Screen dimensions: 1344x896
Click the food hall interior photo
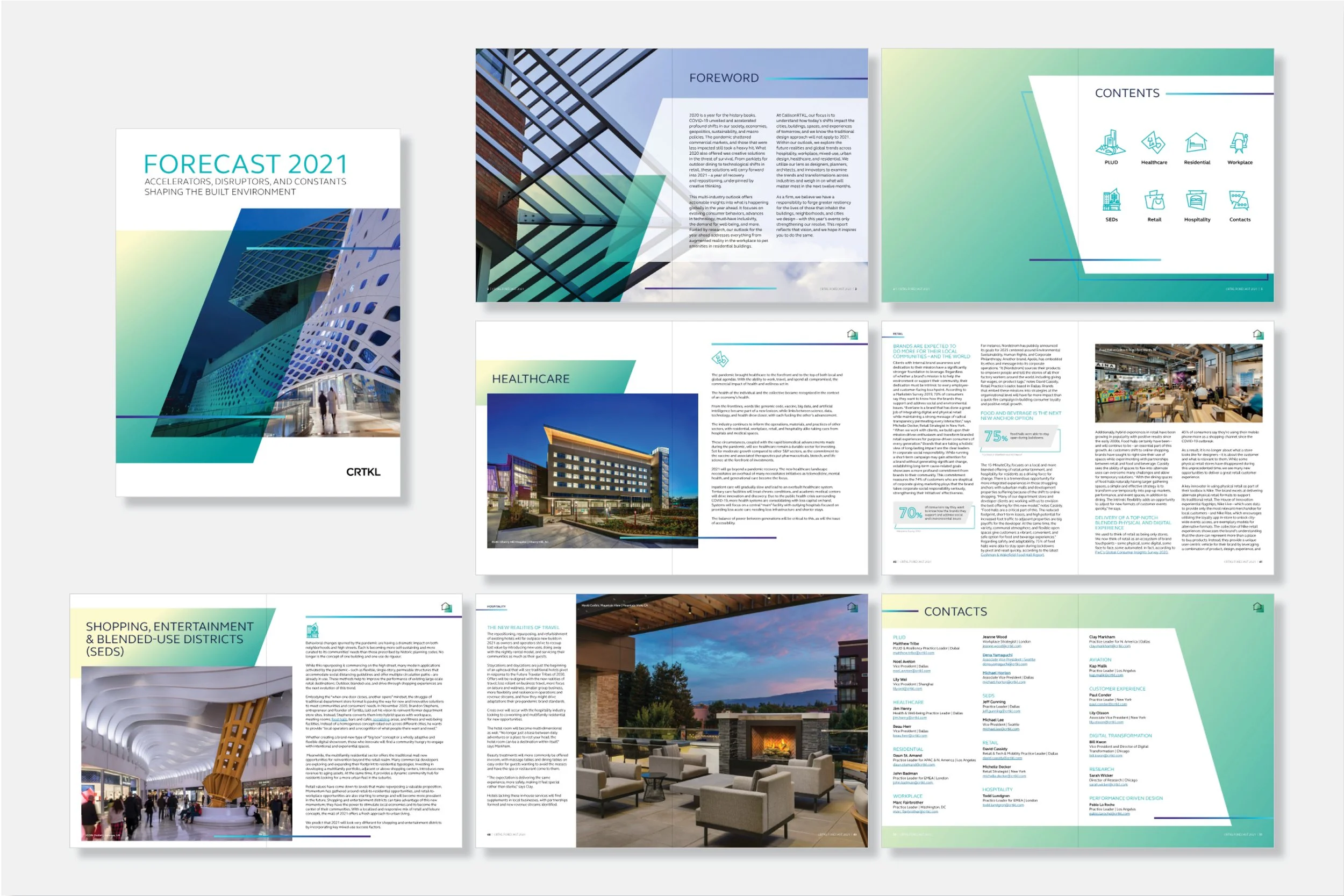1178,383
